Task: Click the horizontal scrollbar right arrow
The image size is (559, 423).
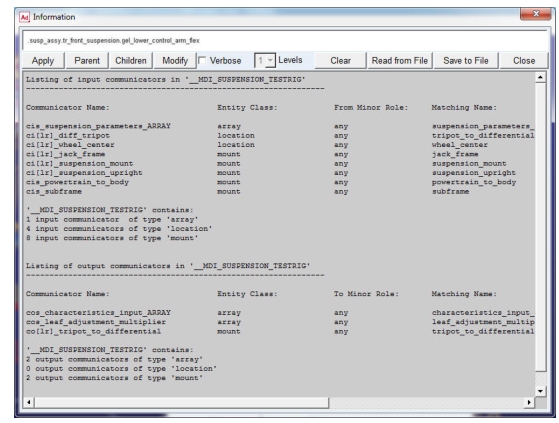Action: [529, 402]
